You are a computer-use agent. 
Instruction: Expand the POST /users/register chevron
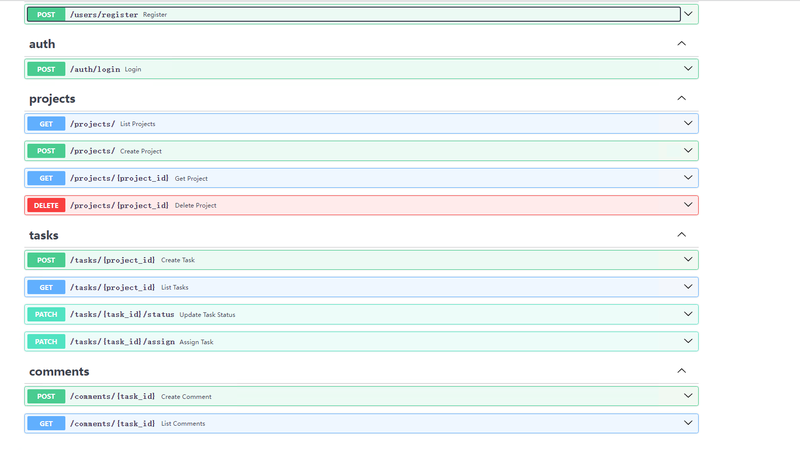pos(688,14)
